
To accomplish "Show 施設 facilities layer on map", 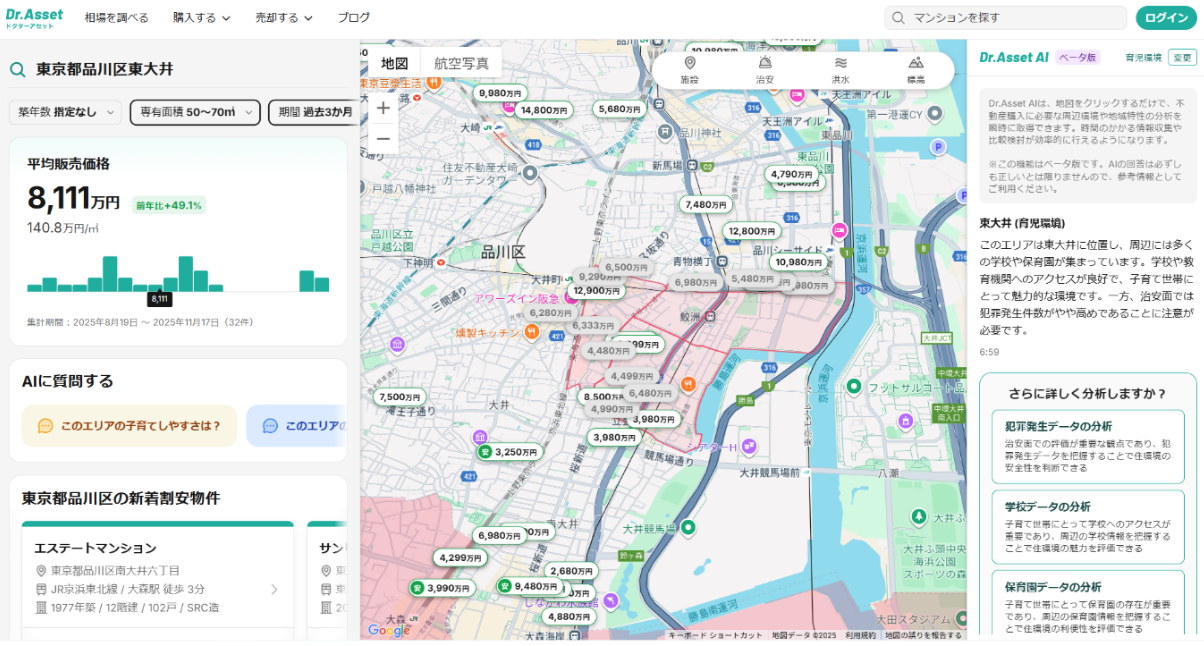I will click(x=689, y=70).
